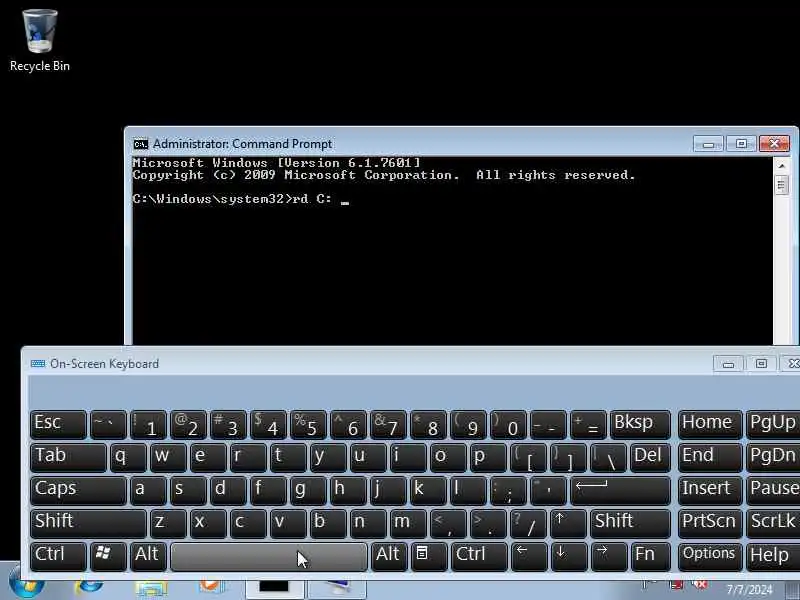Tap the down arrow key
The width and height of the screenshot is (800, 600).
568,556
